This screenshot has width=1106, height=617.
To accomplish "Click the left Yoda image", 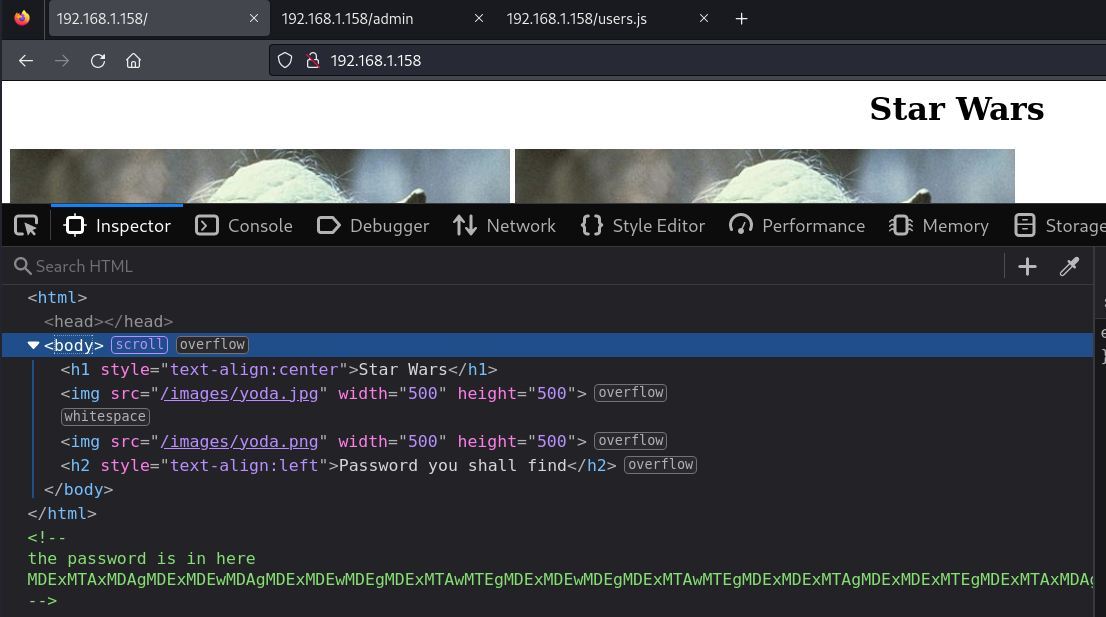I will [260, 176].
